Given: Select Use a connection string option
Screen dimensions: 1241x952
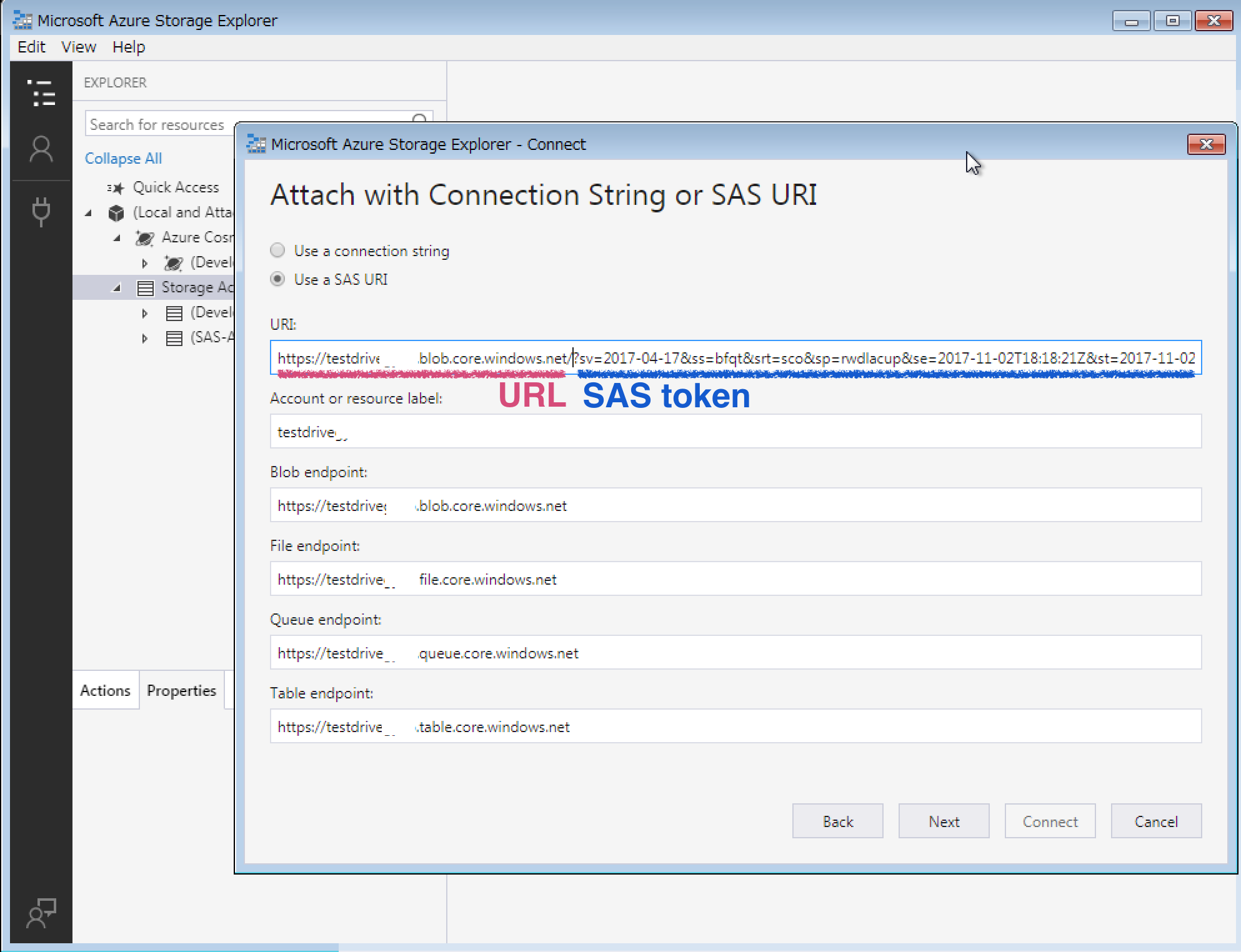Looking at the screenshot, I should click(277, 250).
